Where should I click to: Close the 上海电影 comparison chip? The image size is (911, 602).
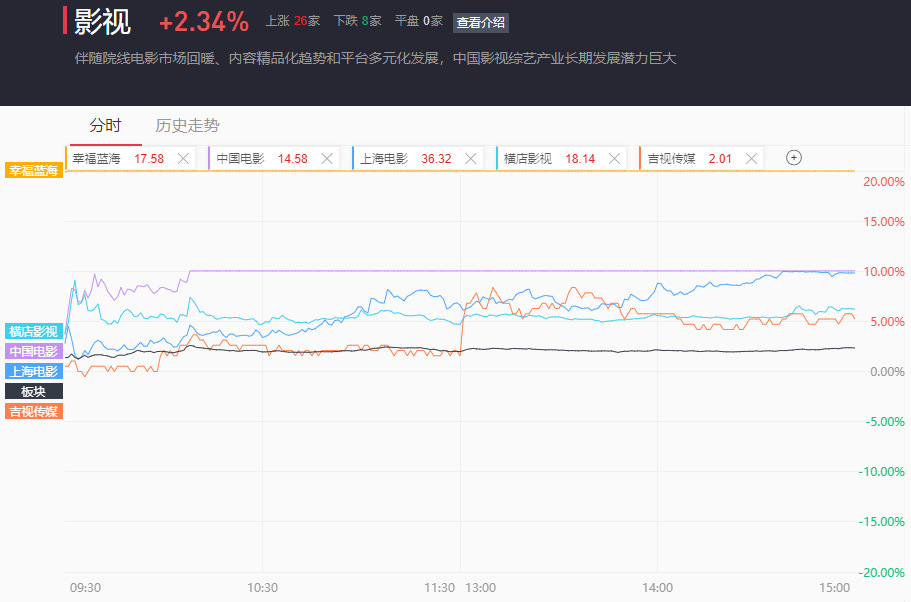tap(471, 158)
